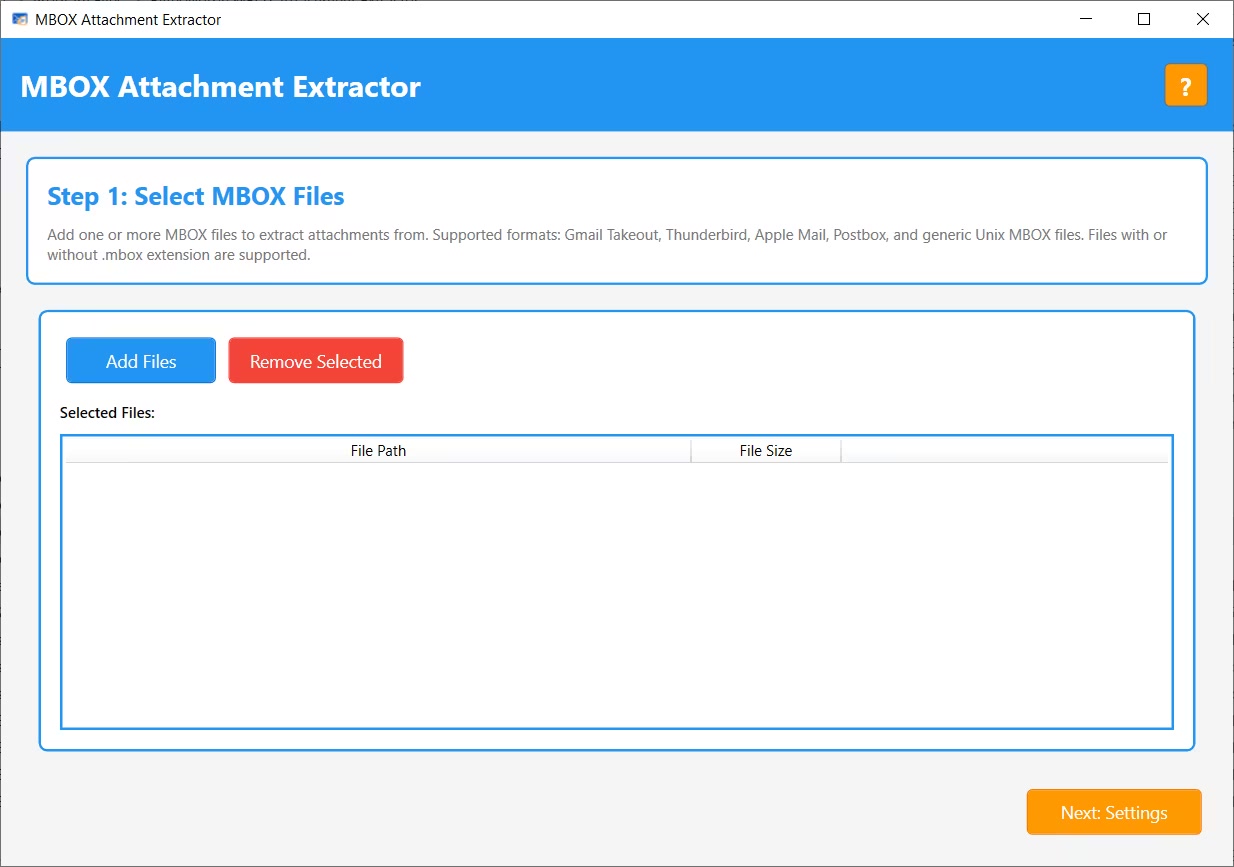Image resolution: width=1234 pixels, height=867 pixels.
Task: Click the divider between File Path and File Size
Action: click(x=691, y=451)
